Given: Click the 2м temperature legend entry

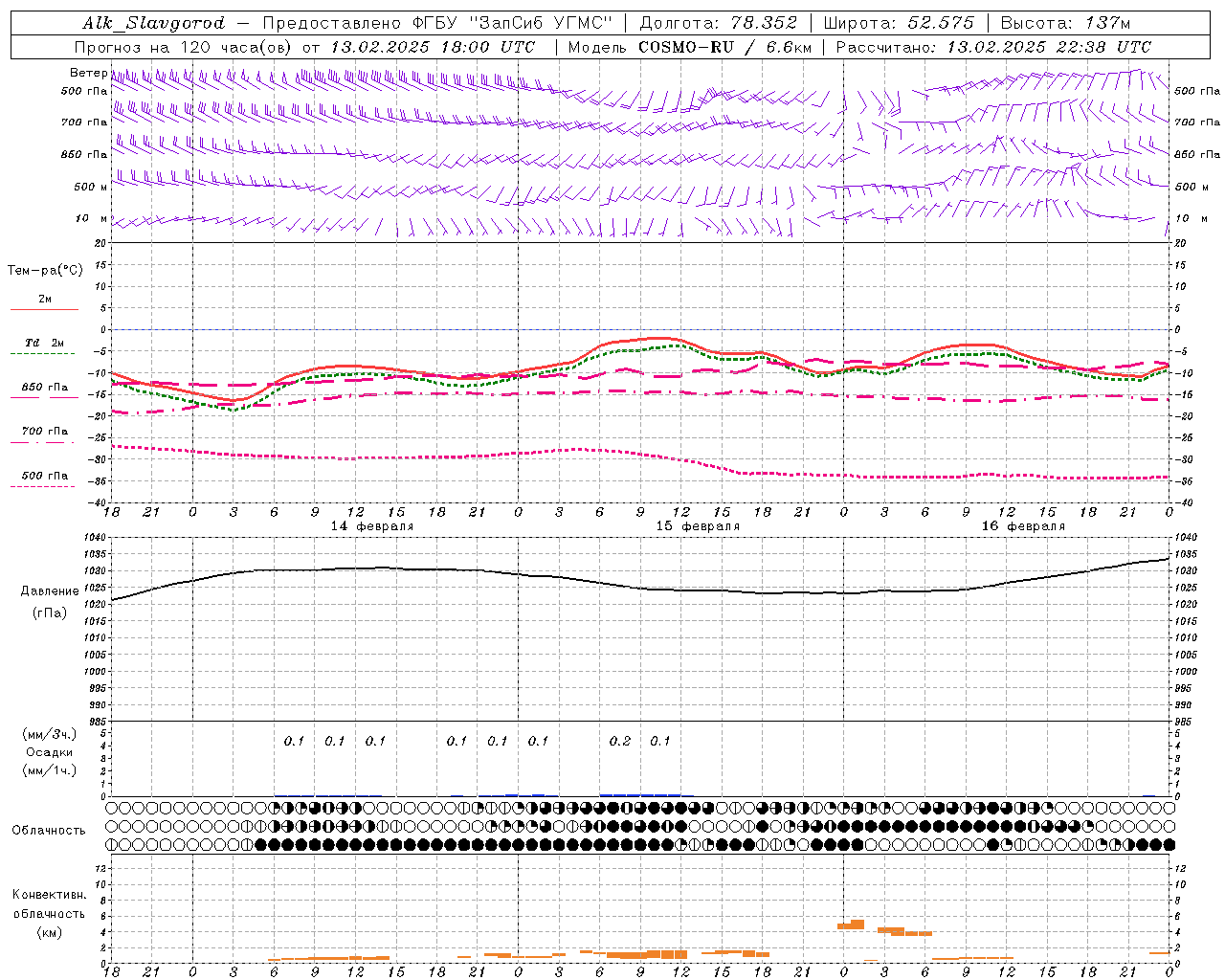Looking at the screenshot, I should [44, 300].
